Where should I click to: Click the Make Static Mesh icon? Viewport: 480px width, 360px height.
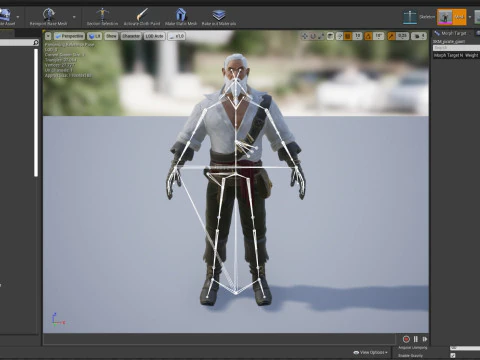pyautogui.click(x=181, y=15)
